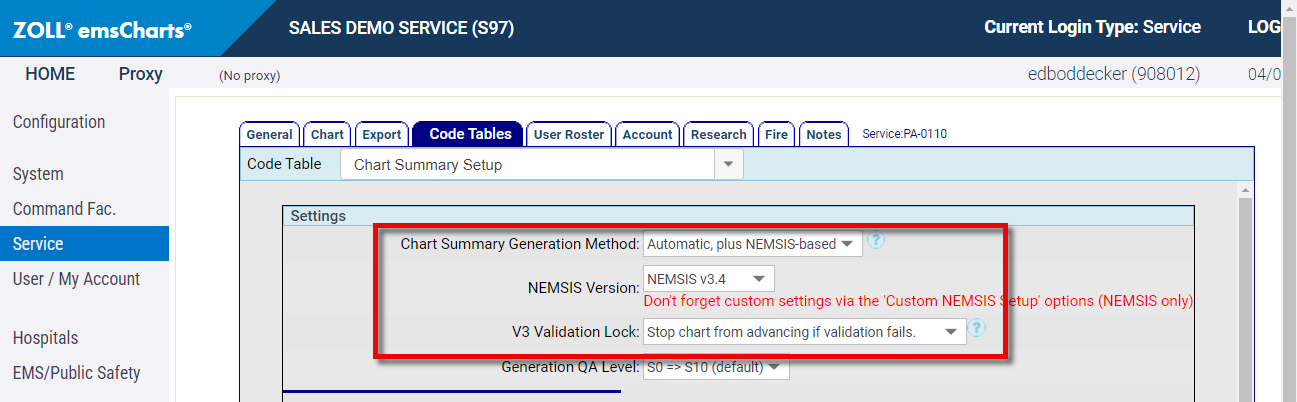Click help icon next to V3 Validation Lock
Viewport: 1297px width, 402px height.
(977, 328)
